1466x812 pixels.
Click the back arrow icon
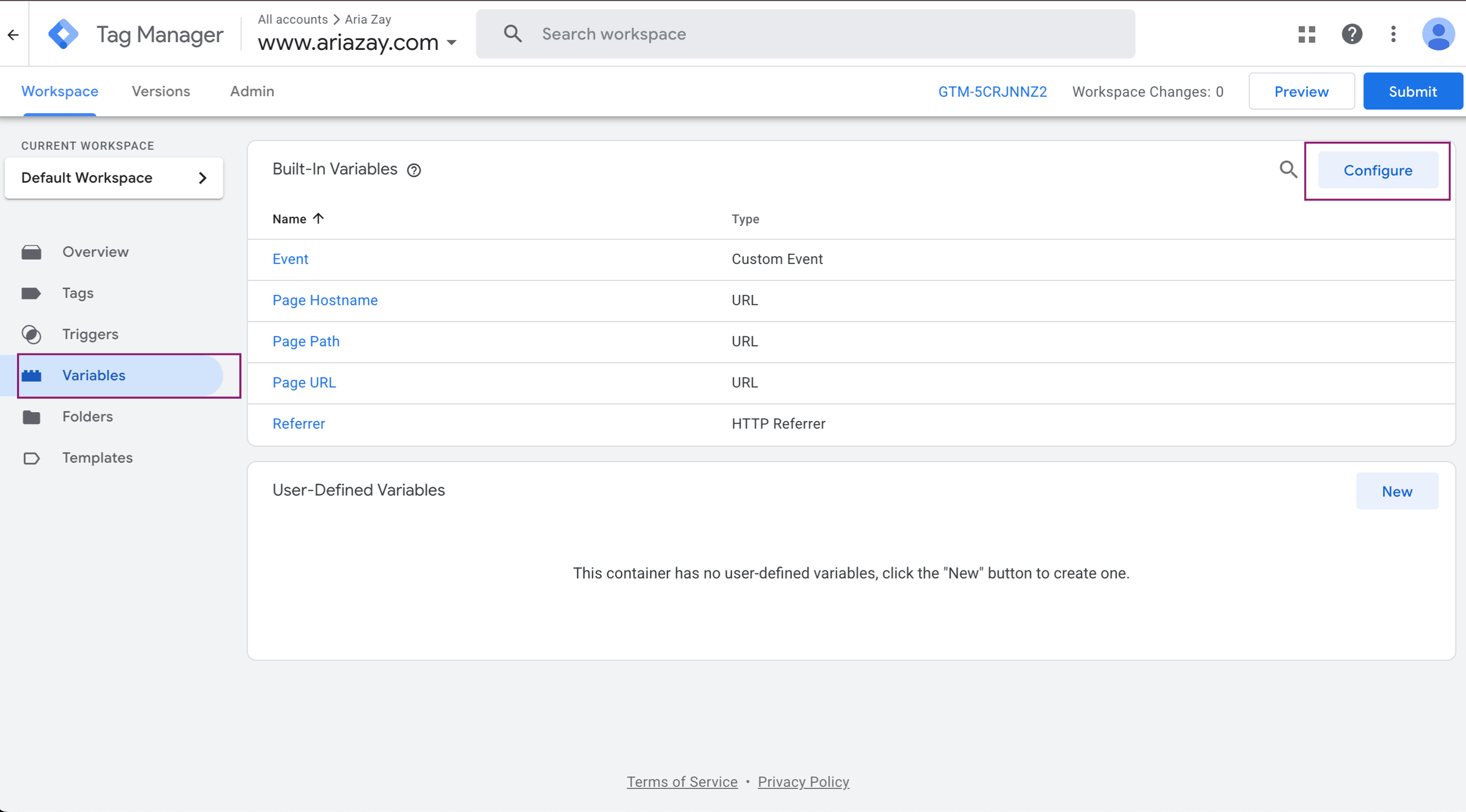coord(13,35)
